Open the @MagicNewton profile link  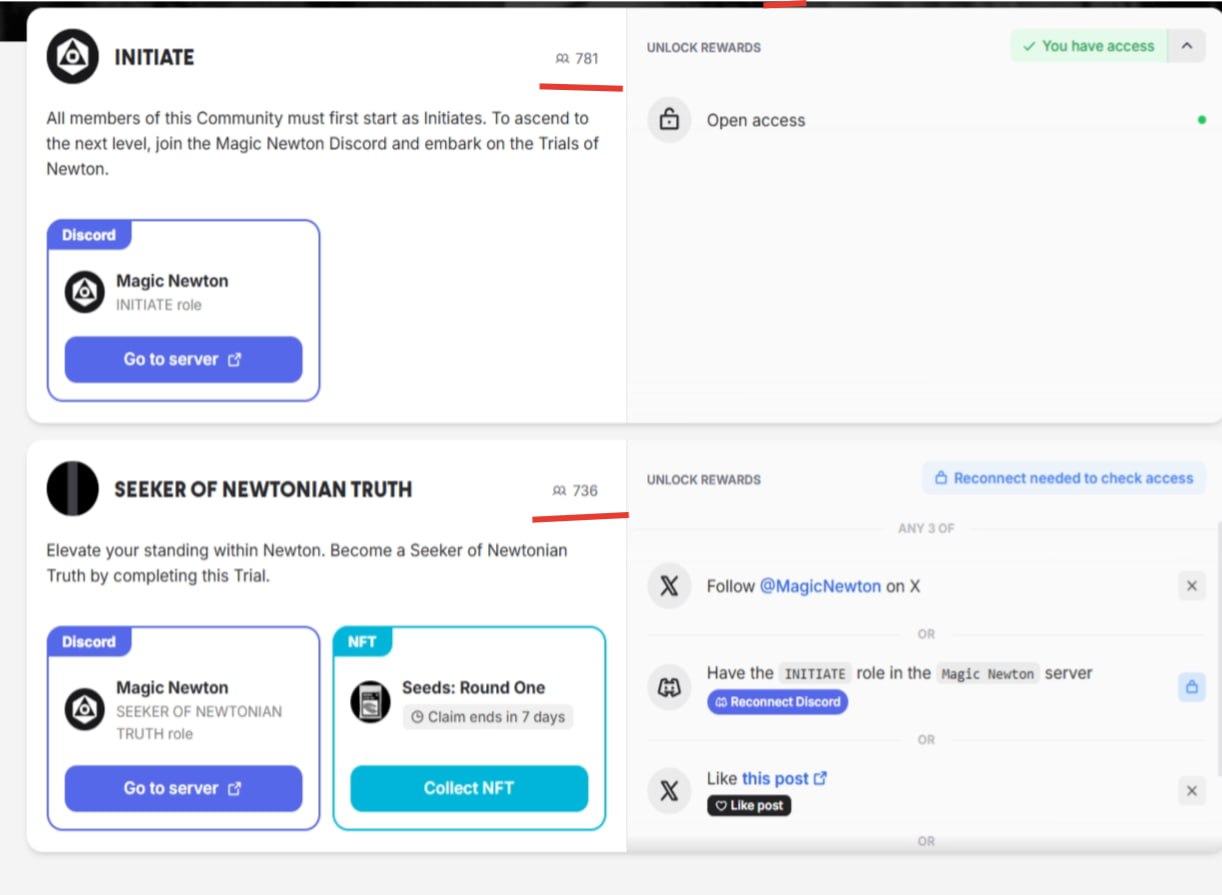pyautogui.click(x=820, y=586)
